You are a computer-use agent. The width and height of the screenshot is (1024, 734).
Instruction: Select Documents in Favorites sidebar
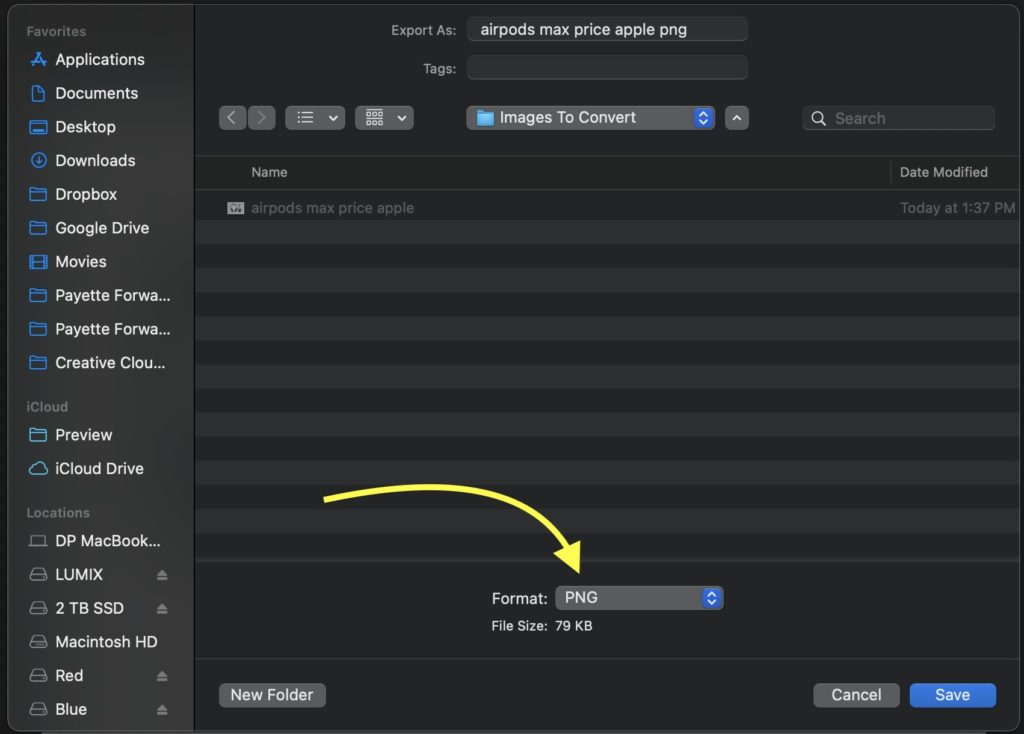96,93
